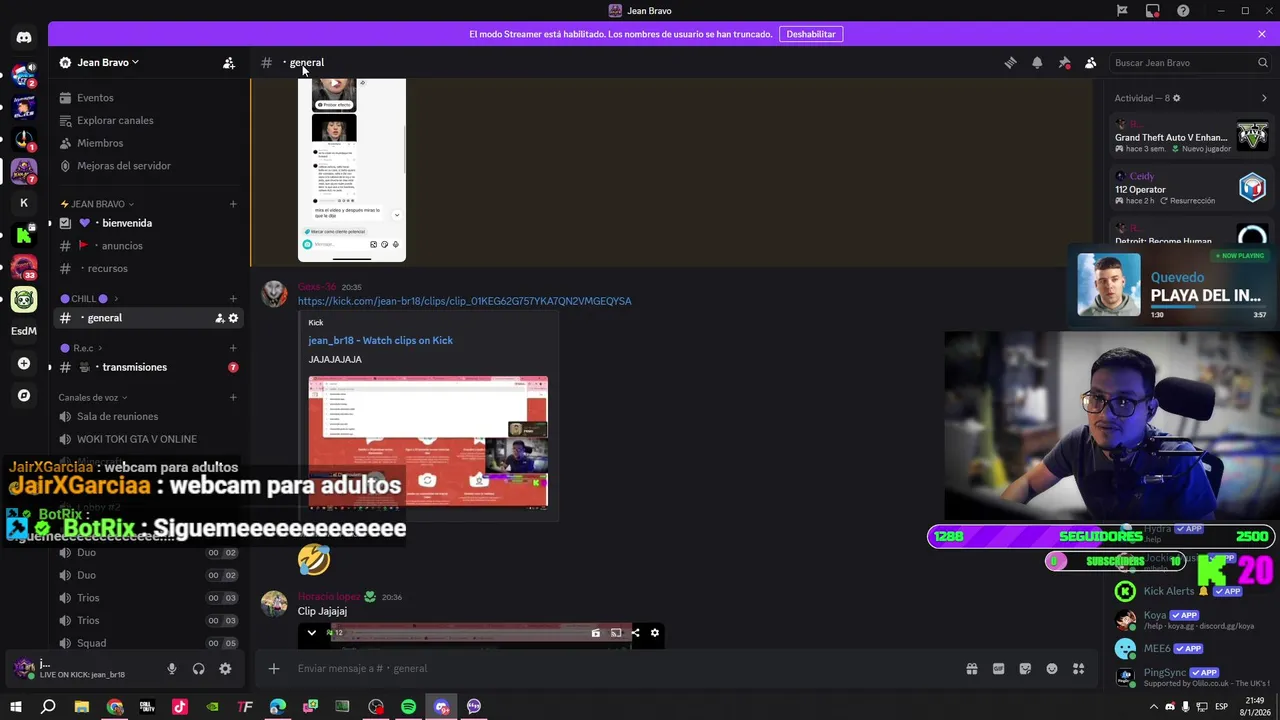Expand the R.e.c category
Screen dimensions: 1280x720
(x=83, y=348)
